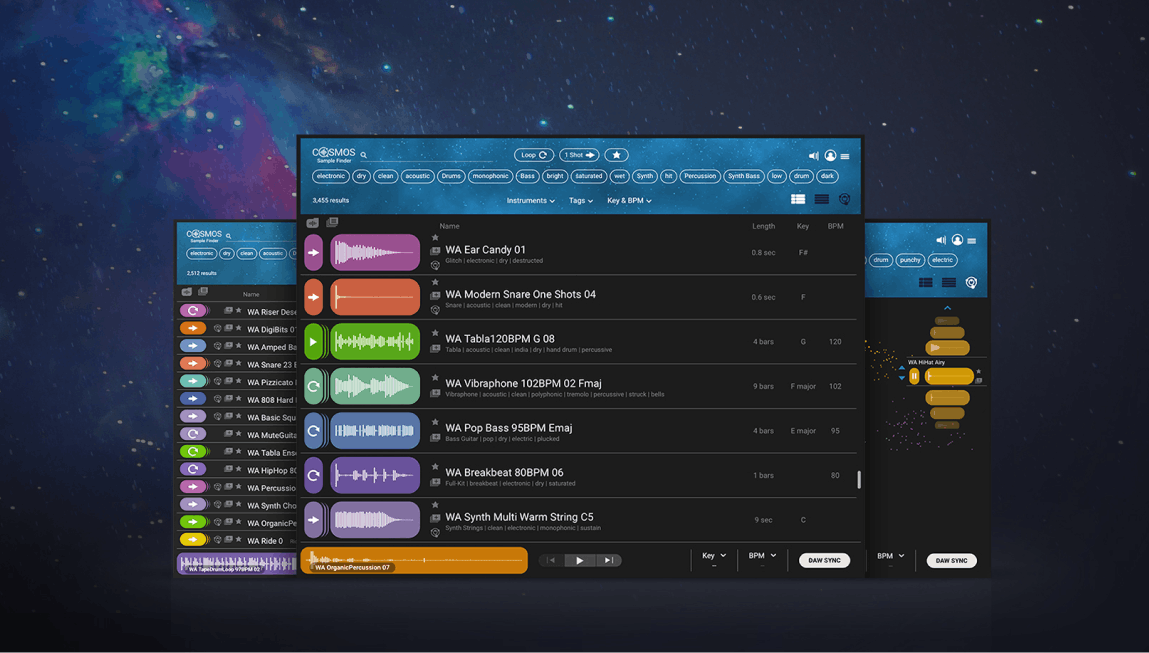The image size is (1149, 653).
Task: Click the cosmos icon under WA Ear Candy 01
Action: pyautogui.click(x=435, y=265)
